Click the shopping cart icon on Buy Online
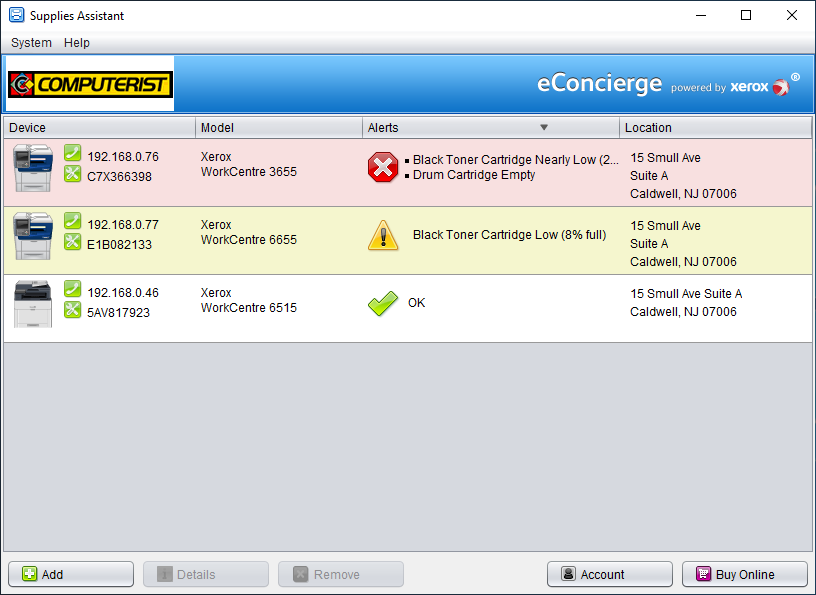This screenshot has height=595, width=816. coord(703,574)
